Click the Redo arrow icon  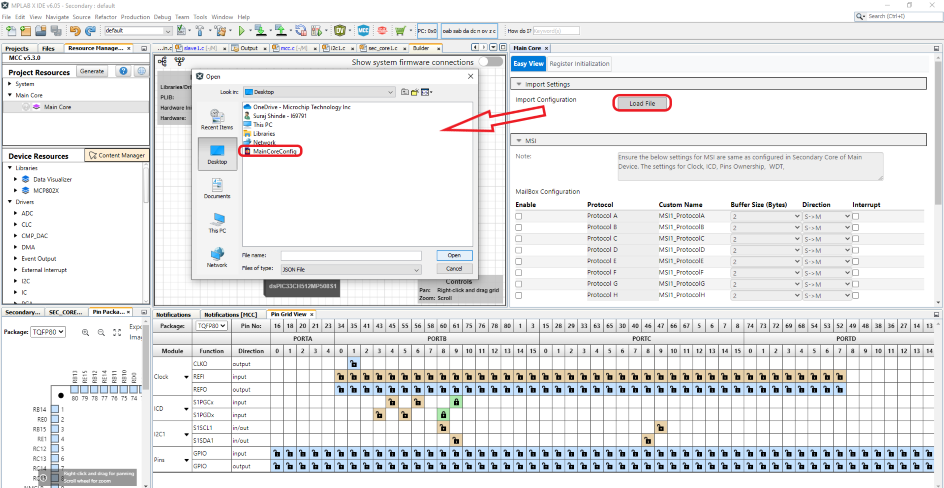click(x=90, y=30)
